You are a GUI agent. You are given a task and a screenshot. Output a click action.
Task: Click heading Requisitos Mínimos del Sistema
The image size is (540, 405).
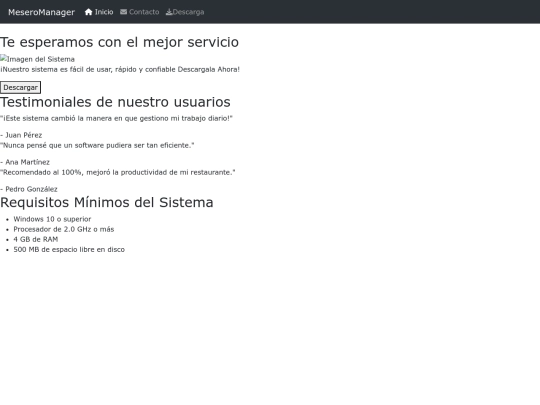107,202
